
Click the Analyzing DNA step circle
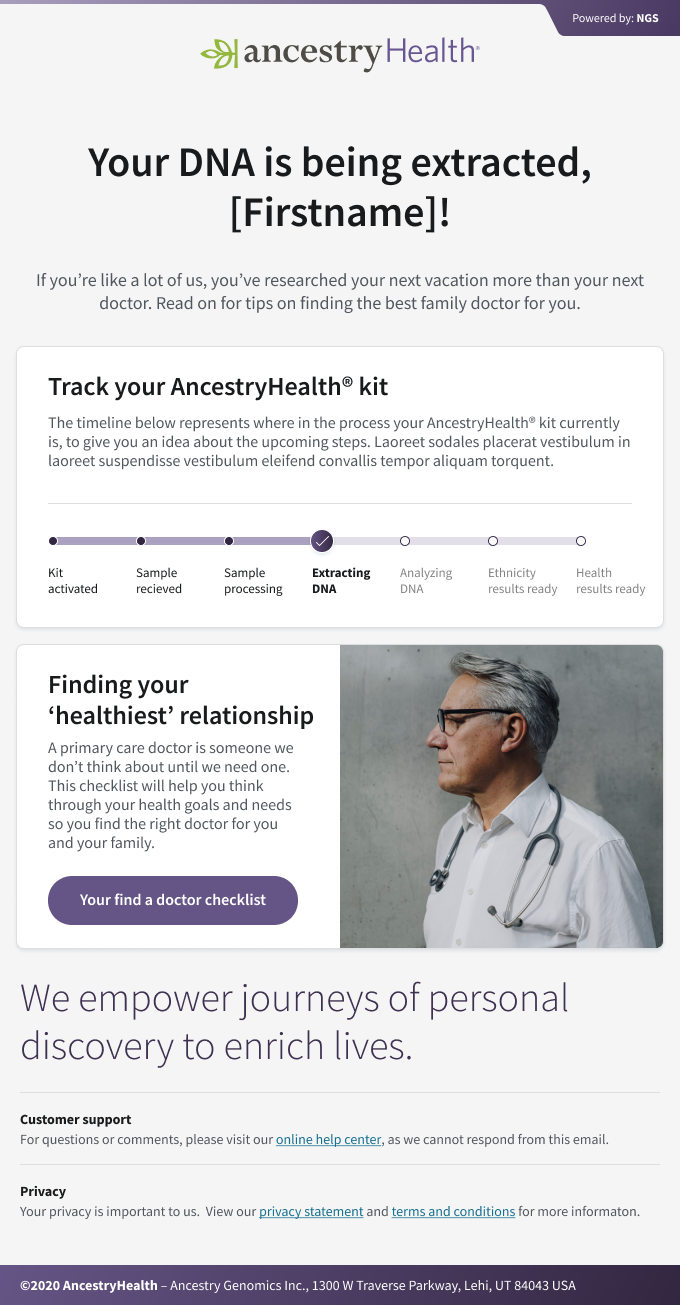coord(405,541)
